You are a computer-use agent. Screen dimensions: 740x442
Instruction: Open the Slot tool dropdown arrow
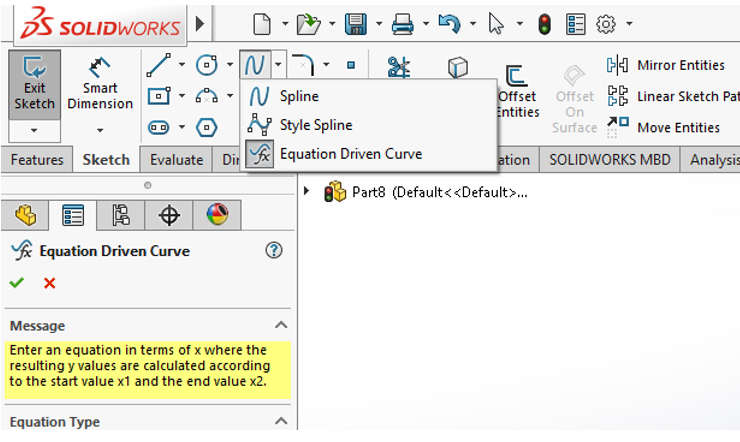(182, 127)
